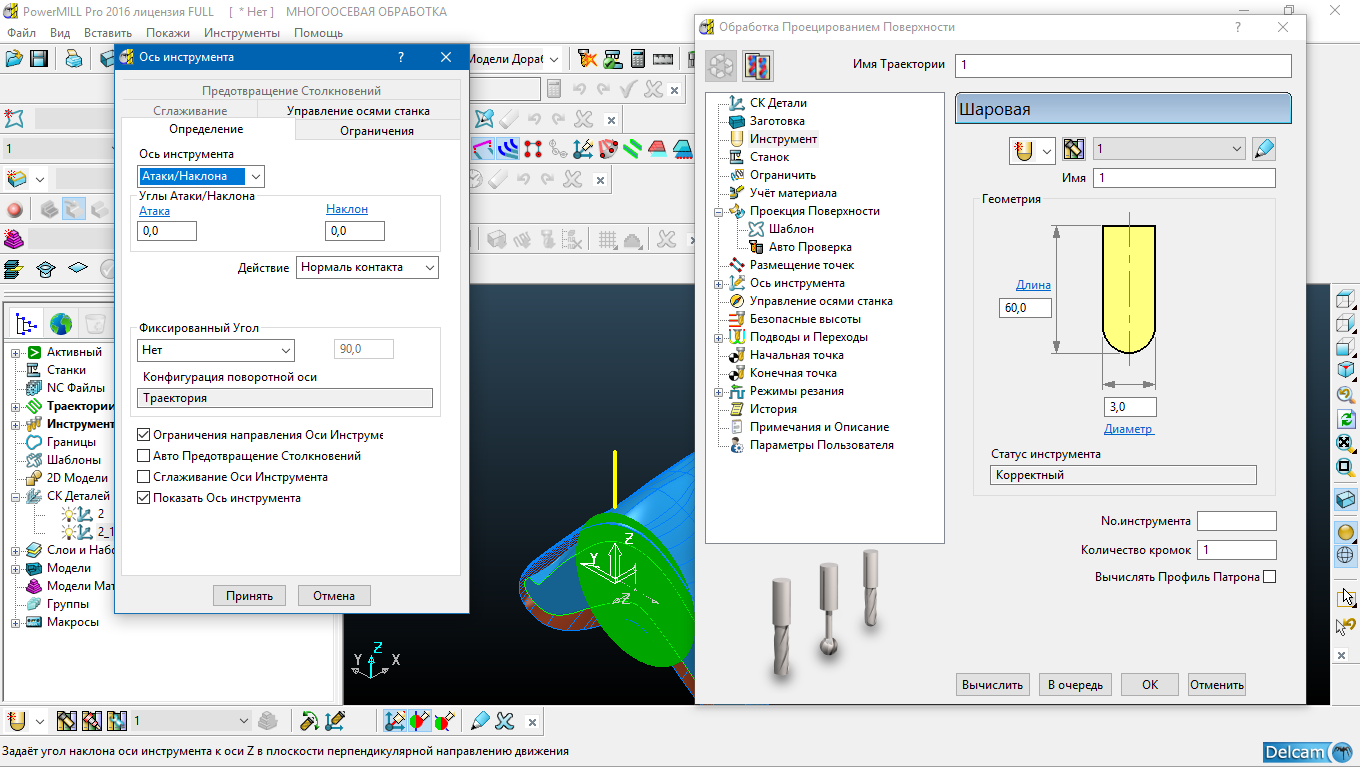
Task: Open the globe browser tab icon
Action: click(61, 324)
